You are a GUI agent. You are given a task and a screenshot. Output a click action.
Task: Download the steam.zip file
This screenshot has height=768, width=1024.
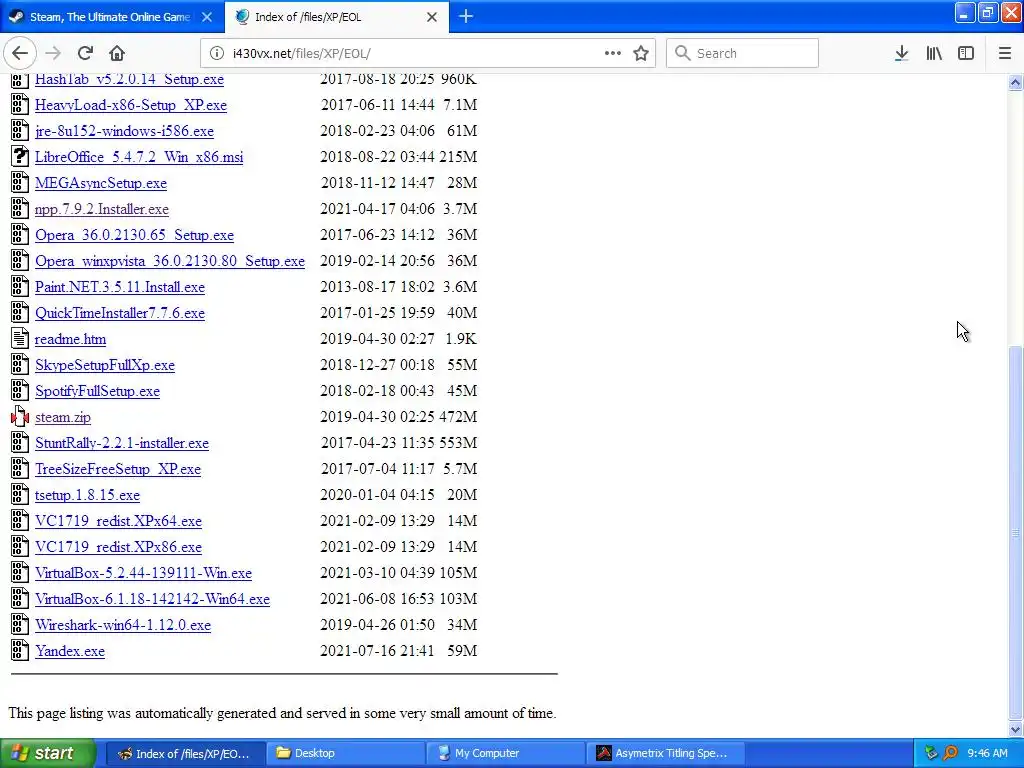coord(63,417)
